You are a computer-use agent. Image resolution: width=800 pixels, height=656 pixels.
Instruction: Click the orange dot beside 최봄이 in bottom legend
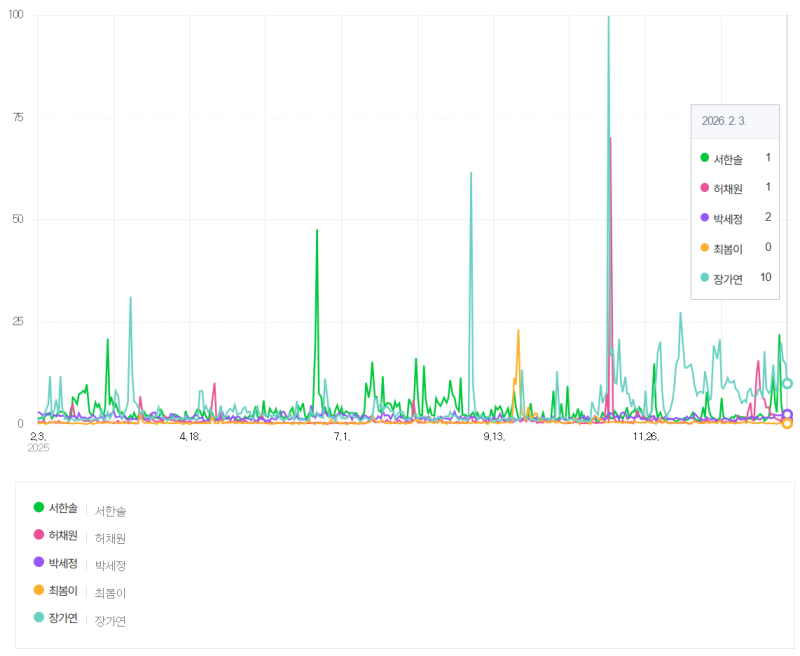pos(39,590)
